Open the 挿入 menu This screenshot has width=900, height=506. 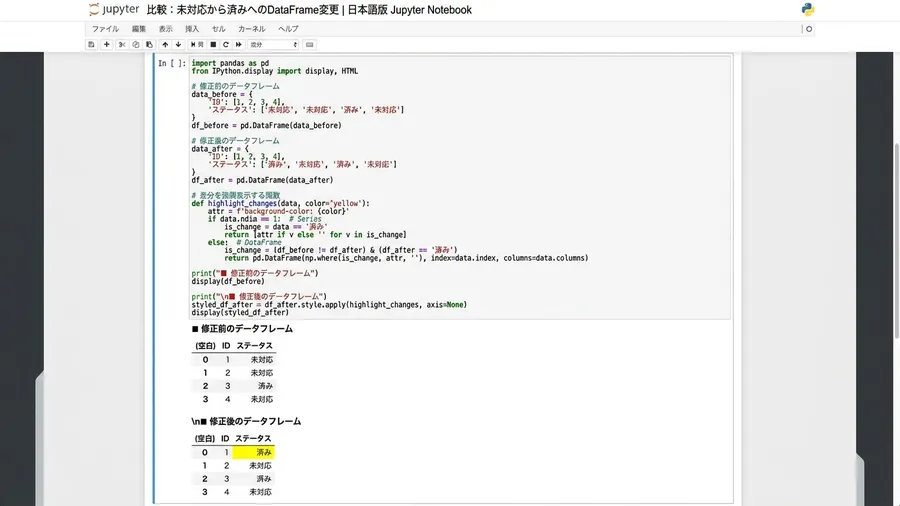pyautogui.click(x=192, y=29)
